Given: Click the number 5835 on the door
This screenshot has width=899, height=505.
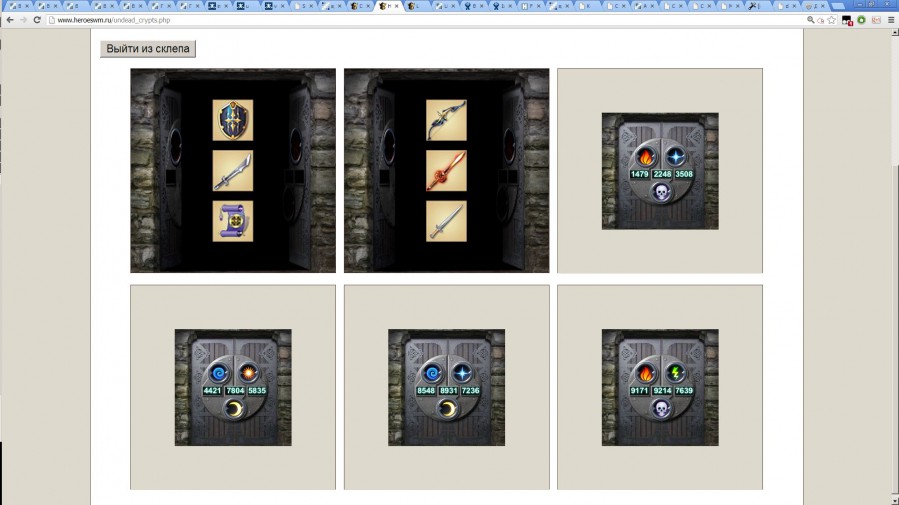Looking at the screenshot, I should [257, 391].
